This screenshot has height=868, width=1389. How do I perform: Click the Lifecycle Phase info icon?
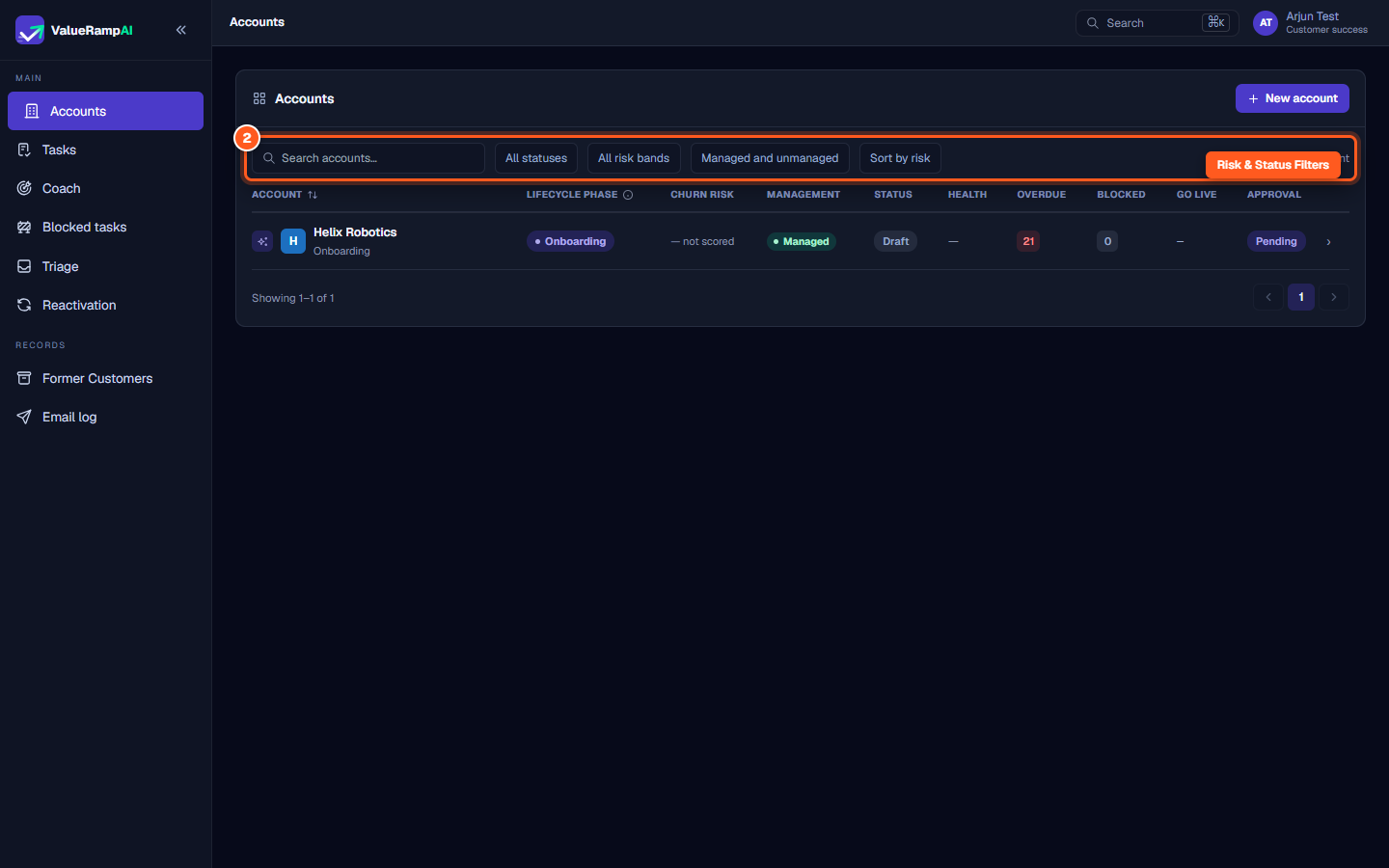pyautogui.click(x=628, y=195)
